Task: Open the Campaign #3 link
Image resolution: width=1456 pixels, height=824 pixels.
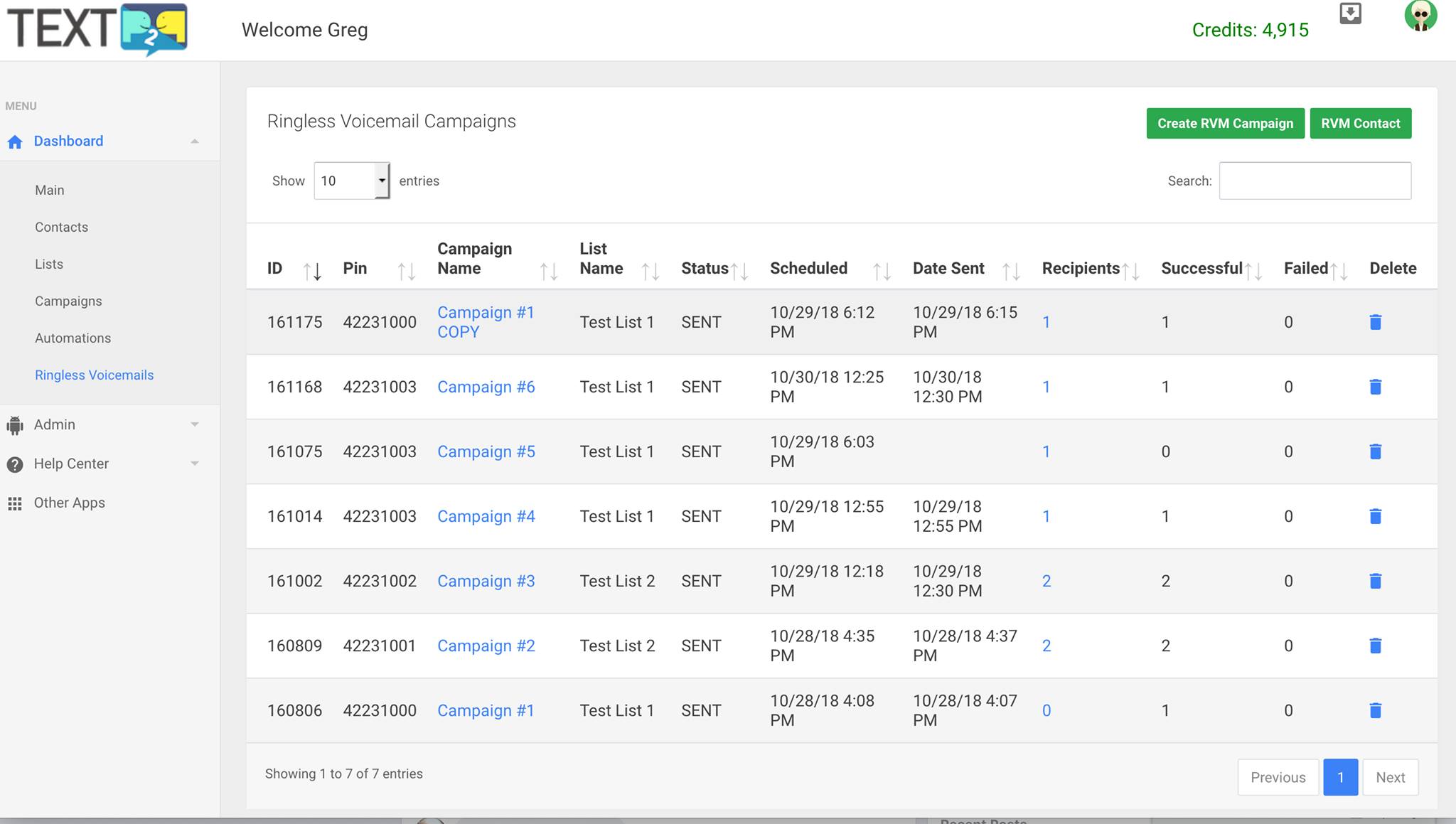Action: [486, 581]
